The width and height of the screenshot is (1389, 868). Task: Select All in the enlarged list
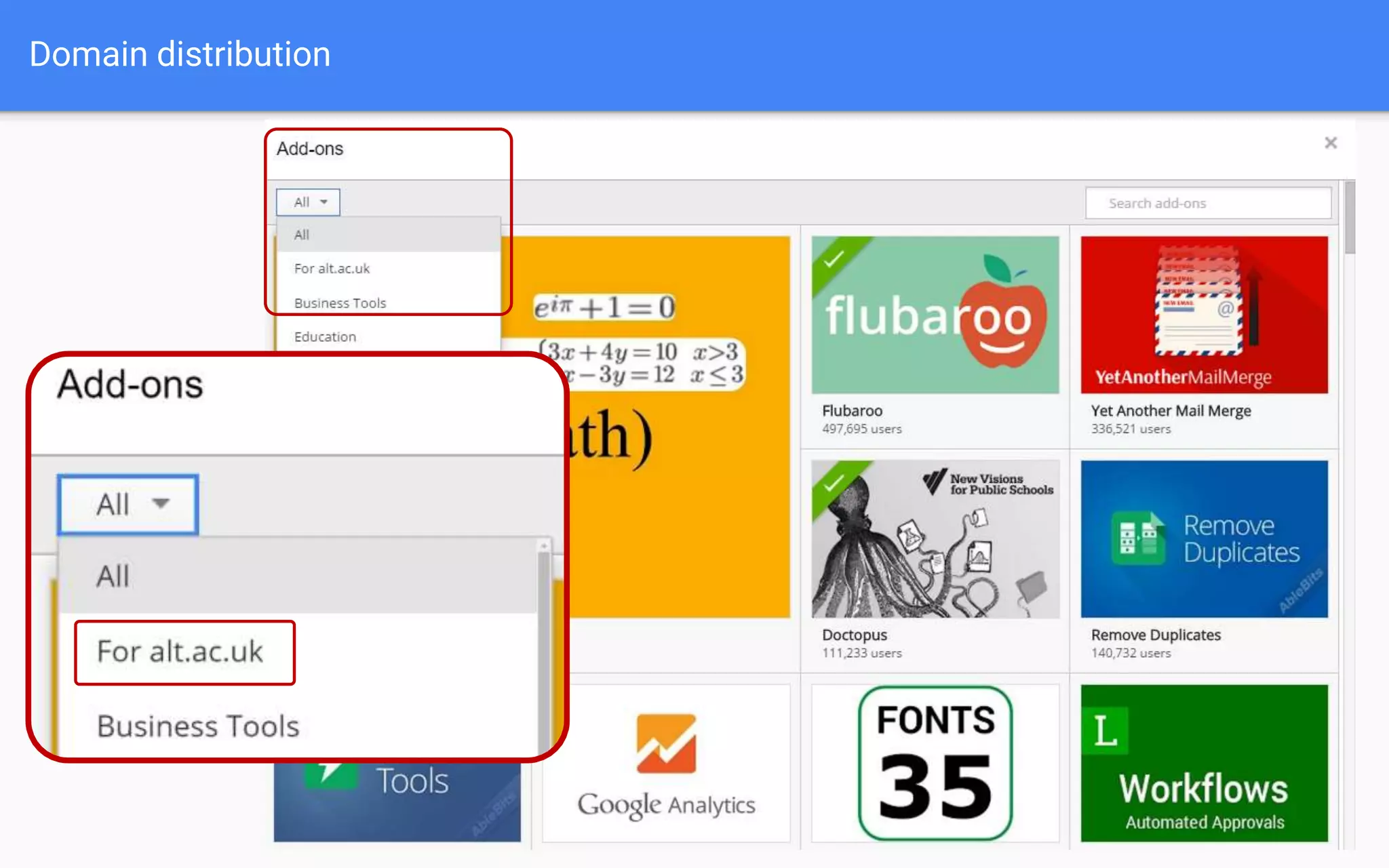[x=298, y=577]
